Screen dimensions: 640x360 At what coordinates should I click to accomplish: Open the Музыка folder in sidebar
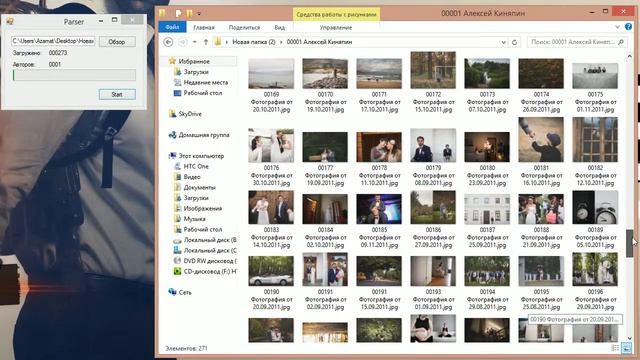pos(194,219)
